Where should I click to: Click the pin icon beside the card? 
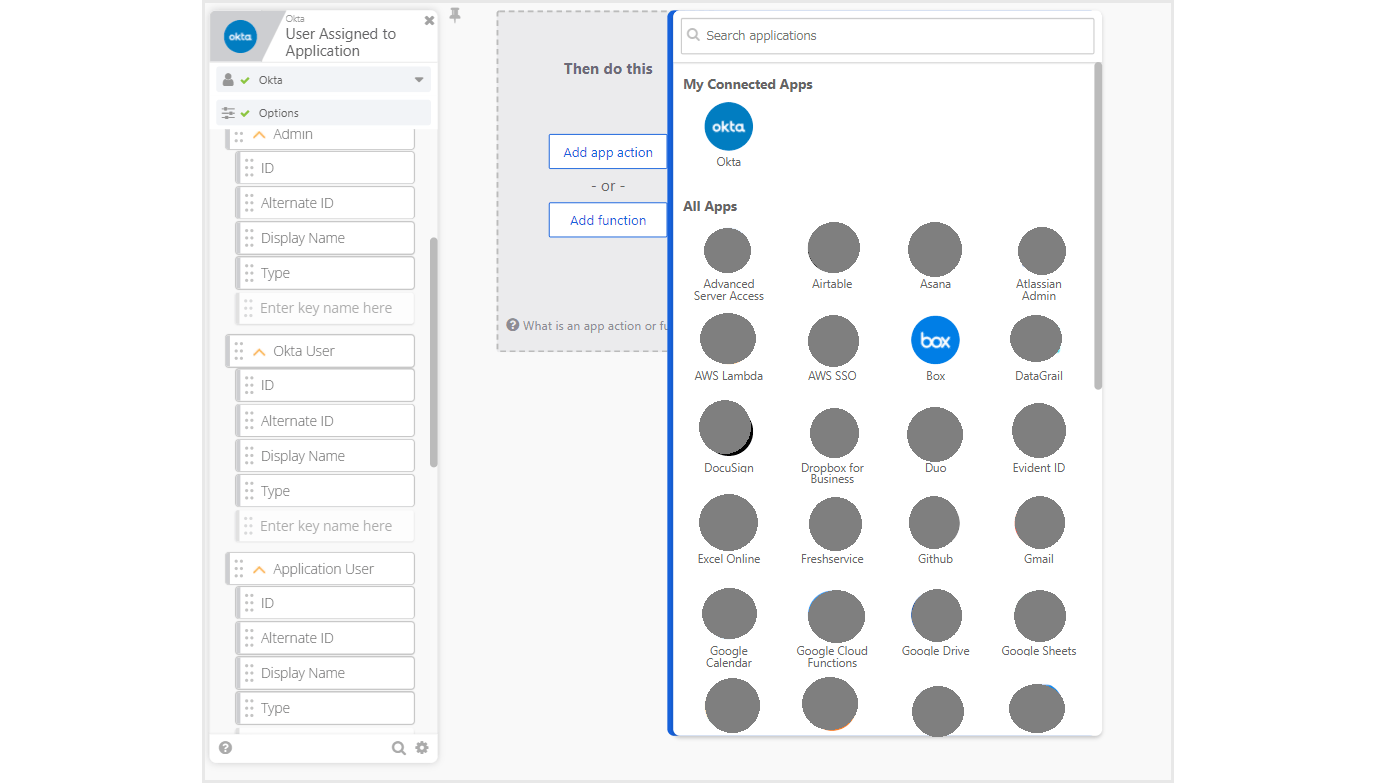pos(455,16)
